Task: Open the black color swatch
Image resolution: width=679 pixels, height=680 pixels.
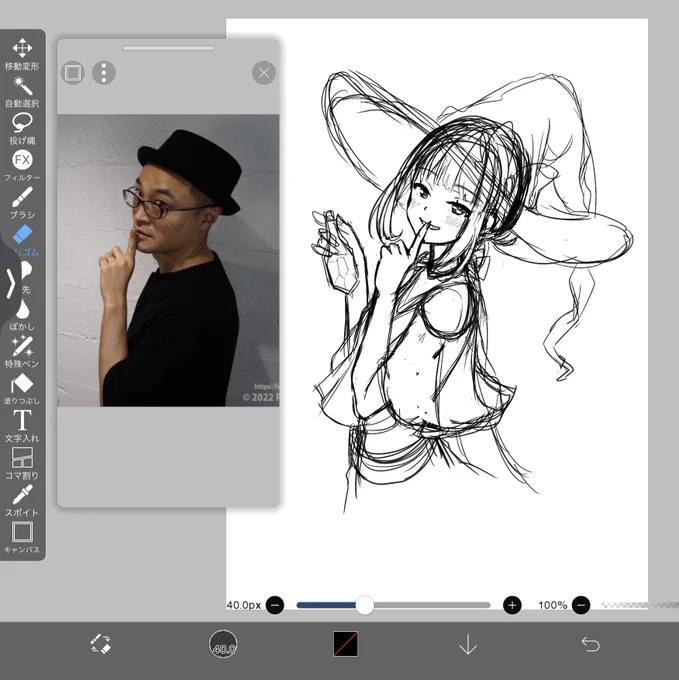Action: (x=346, y=644)
